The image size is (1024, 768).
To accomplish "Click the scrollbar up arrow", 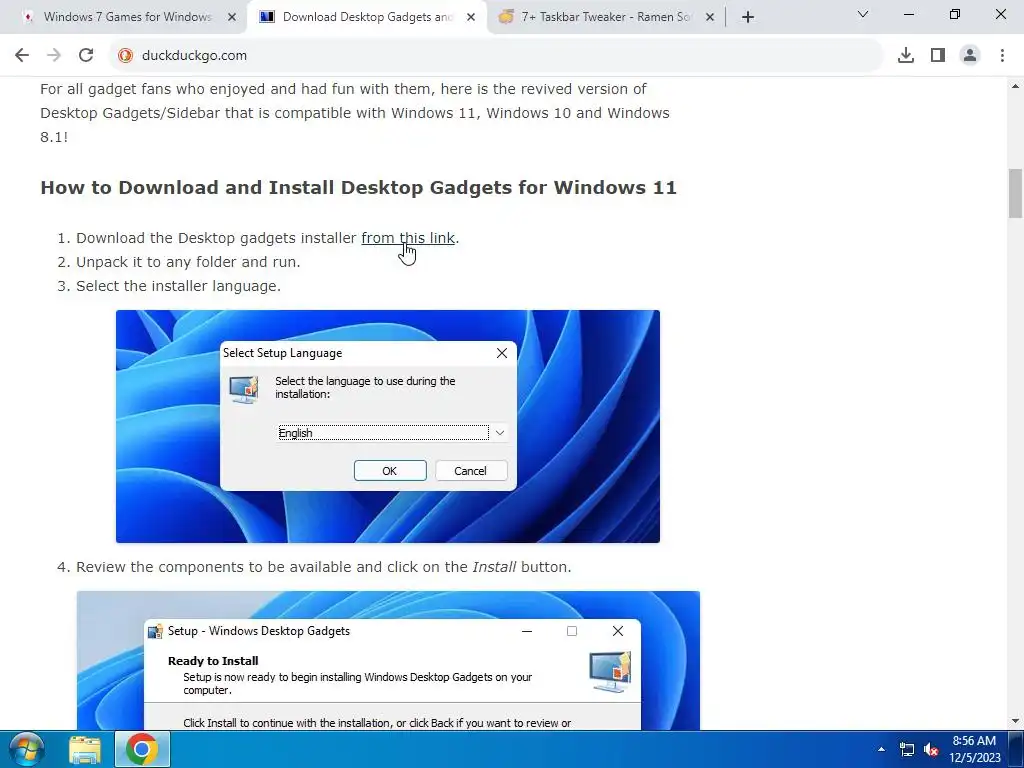I will tap(1015, 86).
